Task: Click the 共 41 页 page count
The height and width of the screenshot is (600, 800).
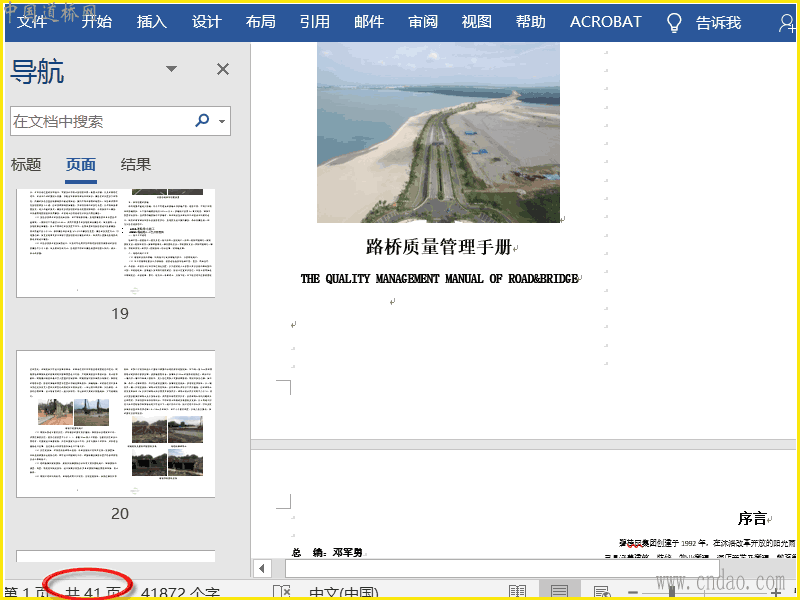Action: point(92,593)
